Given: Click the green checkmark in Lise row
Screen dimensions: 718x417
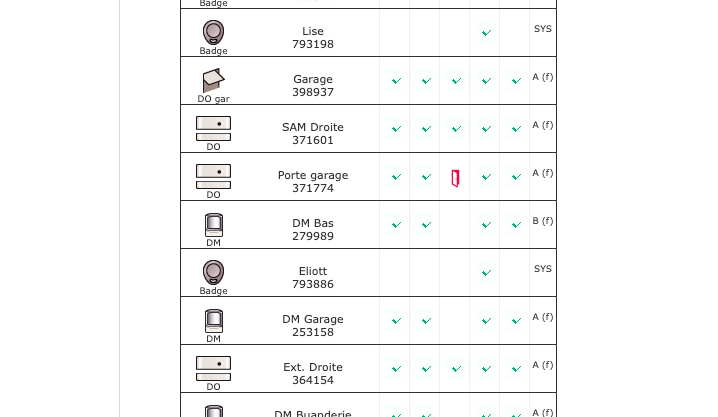Looking at the screenshot, I should (486, 33).
